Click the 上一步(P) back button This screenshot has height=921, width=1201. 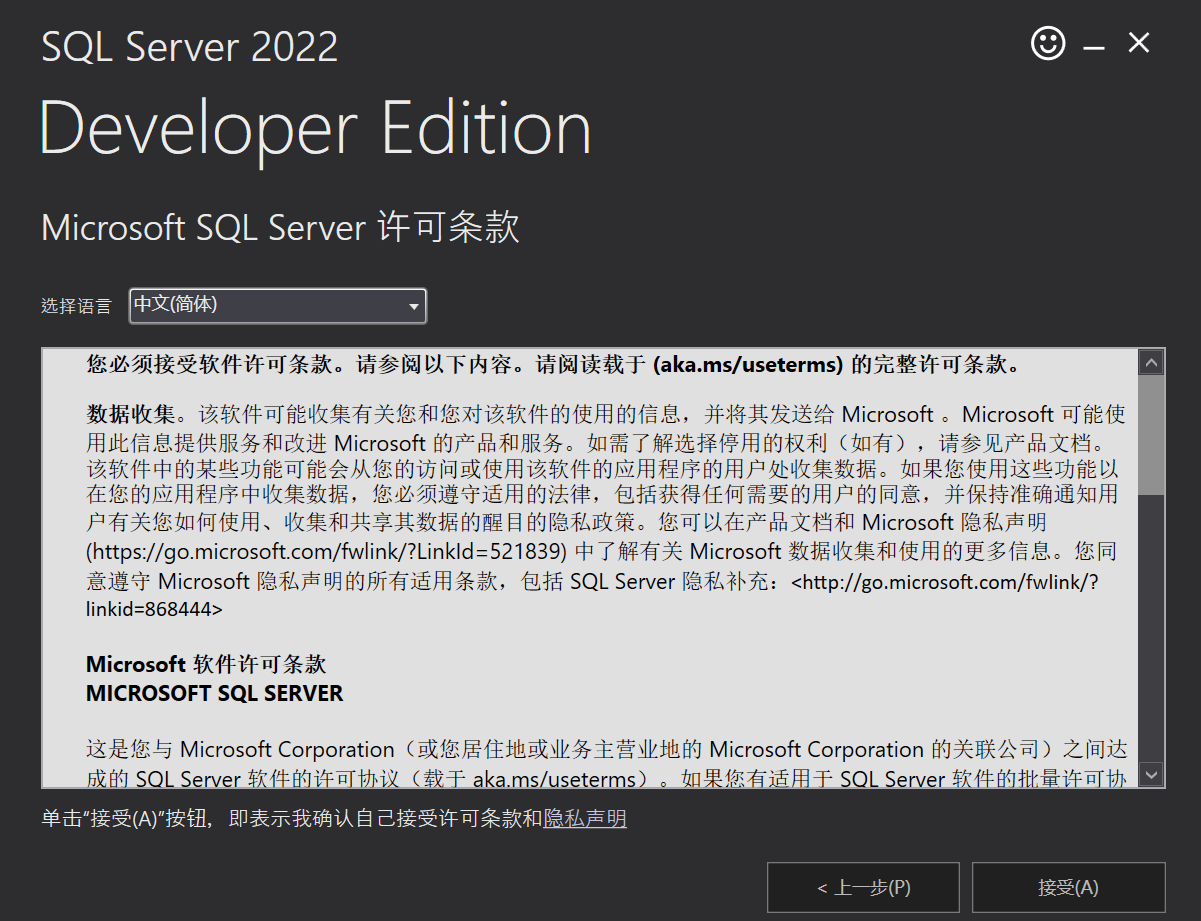(863, 887)
